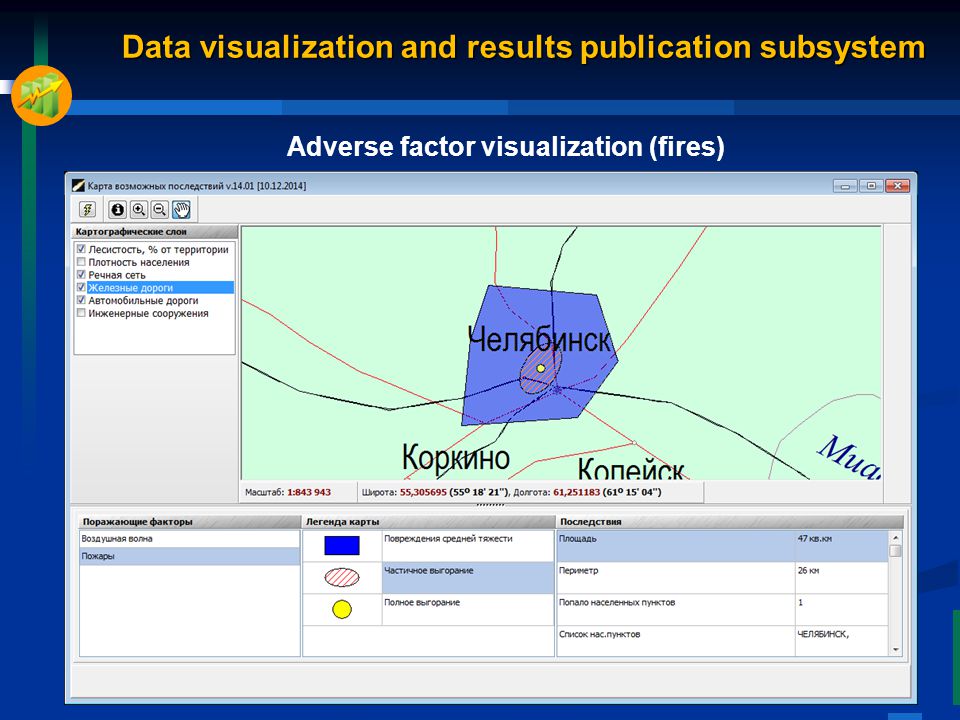Click scroll down arrow in Последствия table

click(x=896, y=650)
